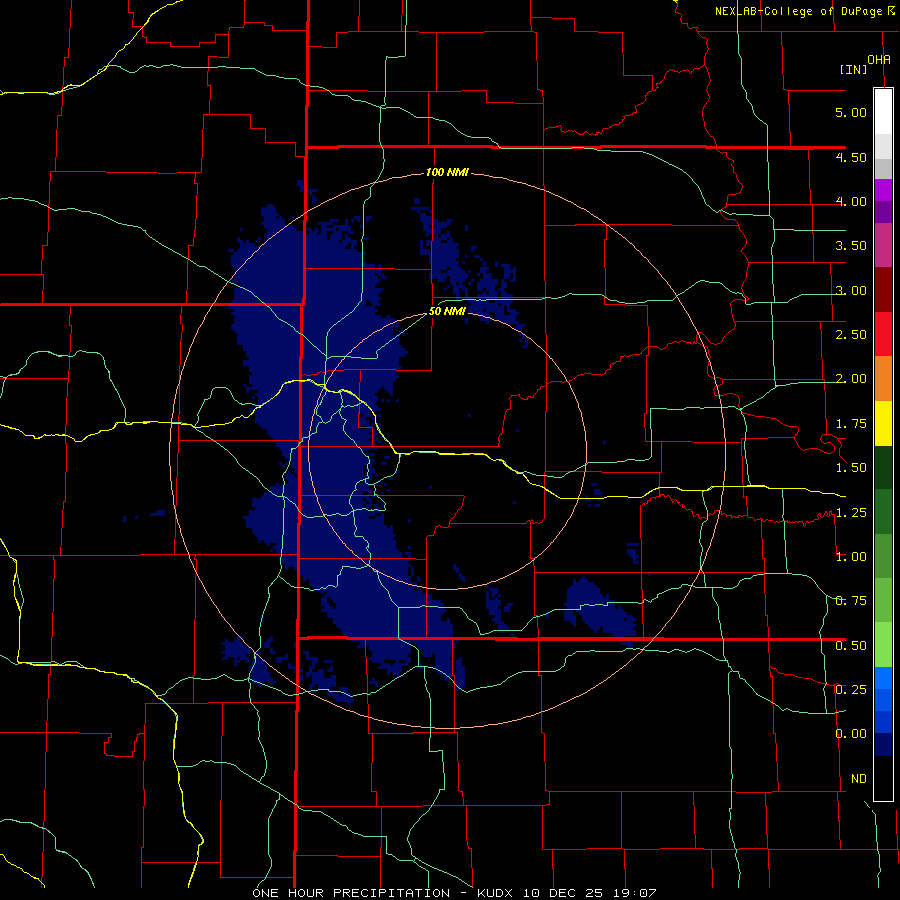Image resolution: width=900 pixels, height=900 pixels.
Task: Click the 1.75 legend value
Action: 851,424
